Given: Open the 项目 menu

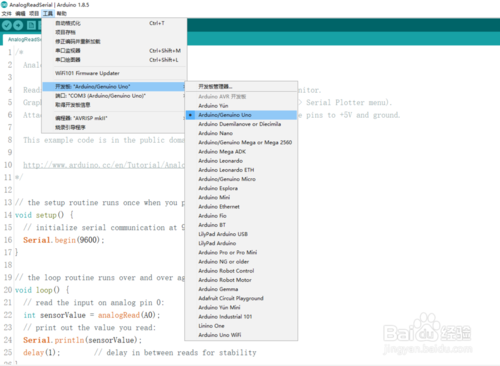Looking at the screenshot, I should tap(34, 13).
